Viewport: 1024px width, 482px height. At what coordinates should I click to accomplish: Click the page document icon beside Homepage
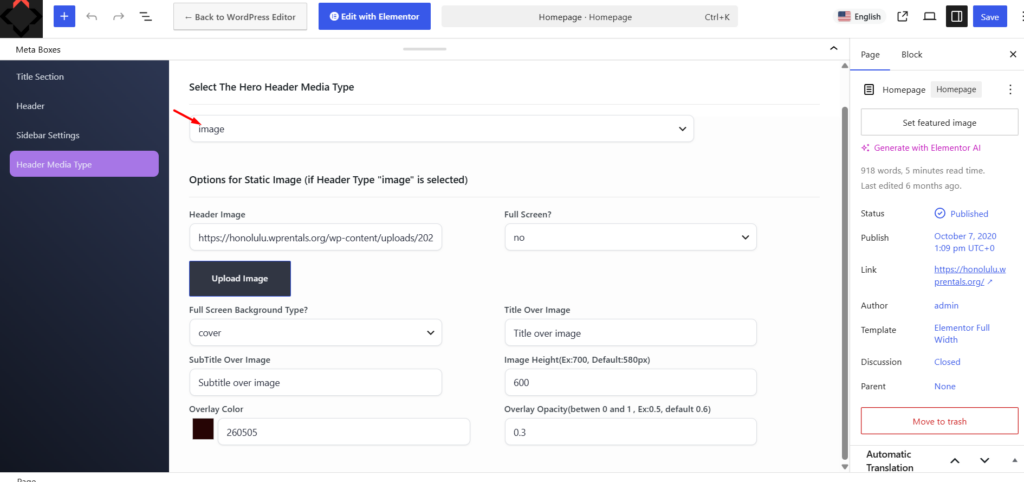[869, 89]
